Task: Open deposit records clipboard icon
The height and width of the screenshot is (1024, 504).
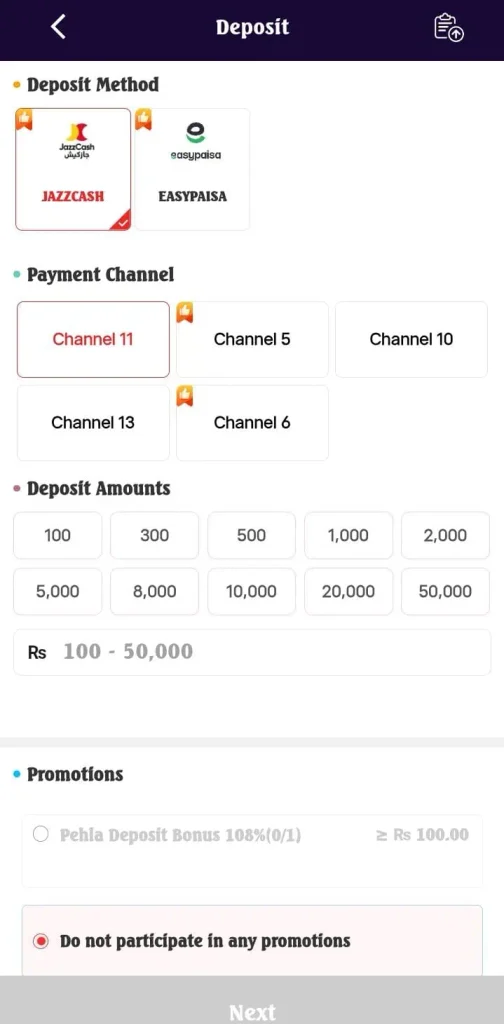Action: [449, 27]
